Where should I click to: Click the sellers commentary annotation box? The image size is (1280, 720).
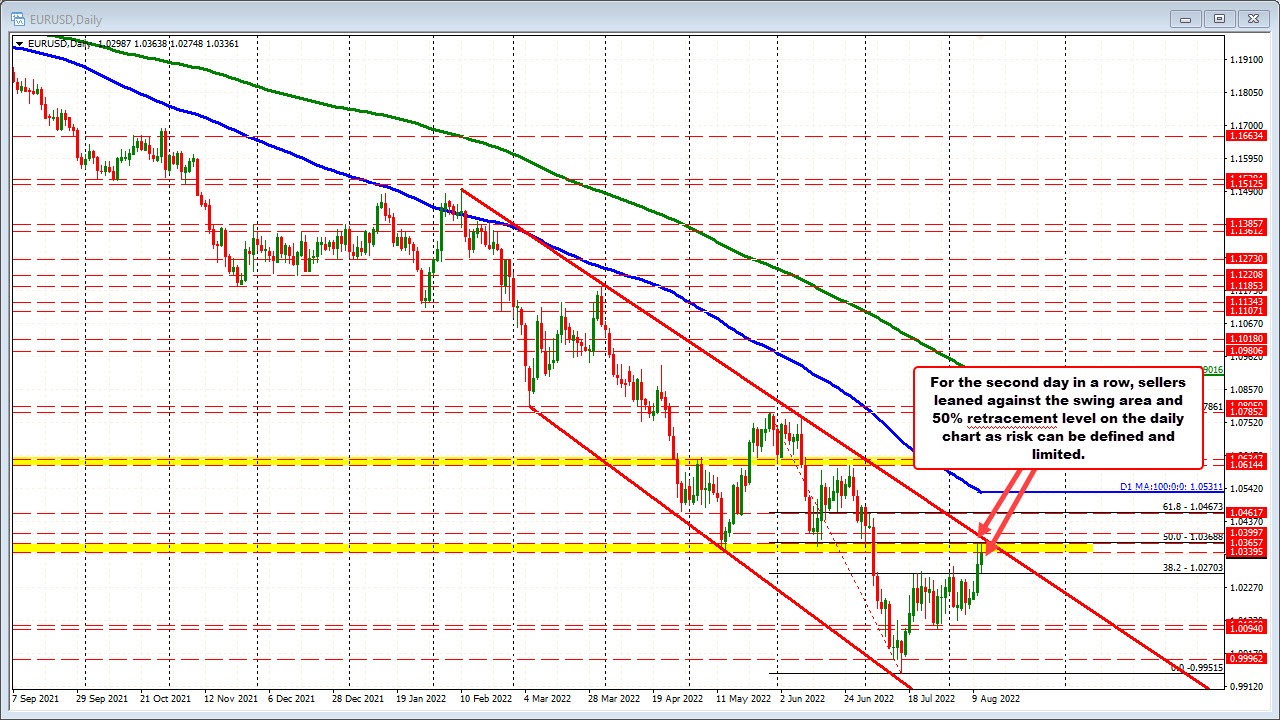[1058, 418]
